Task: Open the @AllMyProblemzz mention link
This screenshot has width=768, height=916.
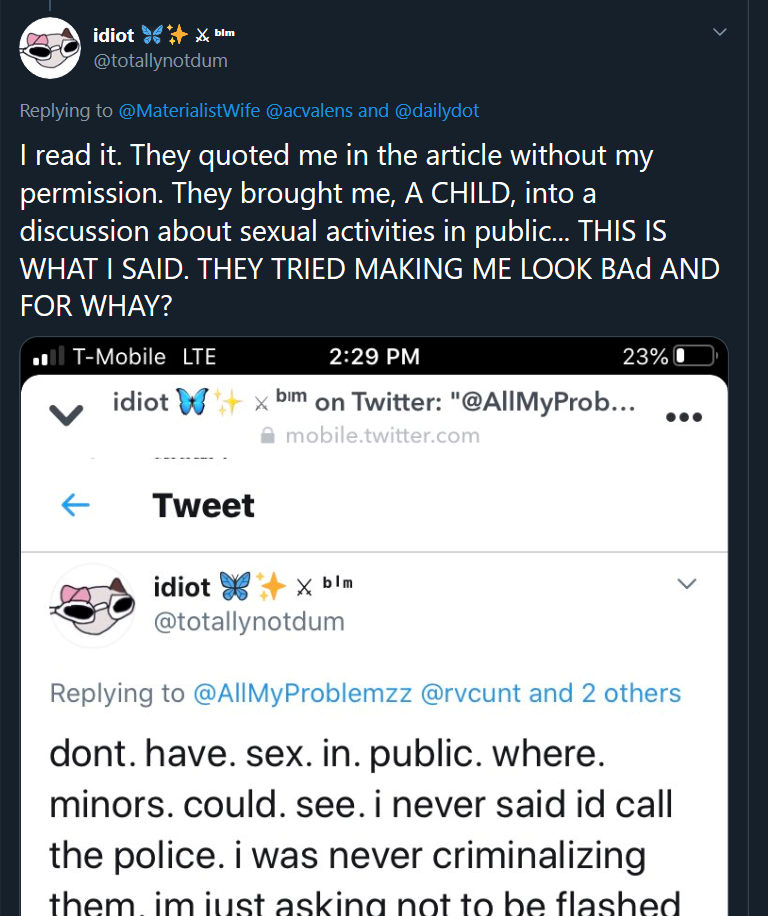Action: [x=301, y=693]
